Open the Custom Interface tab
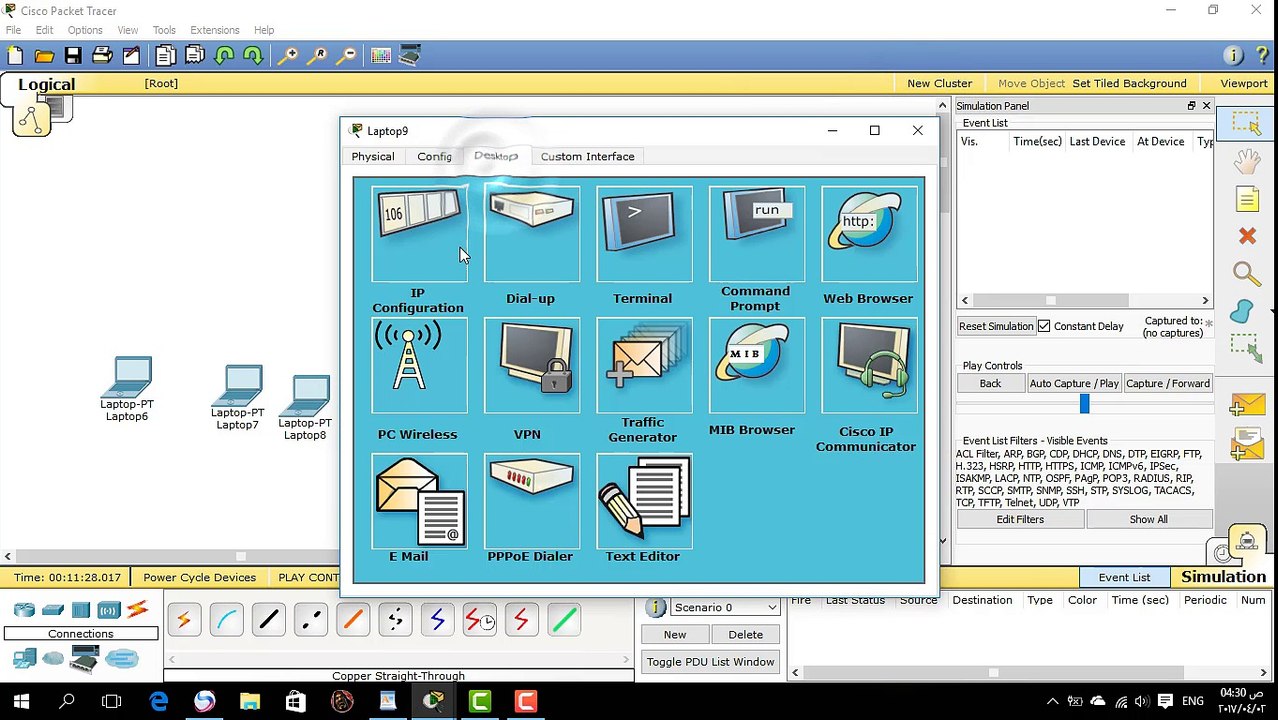 pyautogui.click(x=587, y=156)
